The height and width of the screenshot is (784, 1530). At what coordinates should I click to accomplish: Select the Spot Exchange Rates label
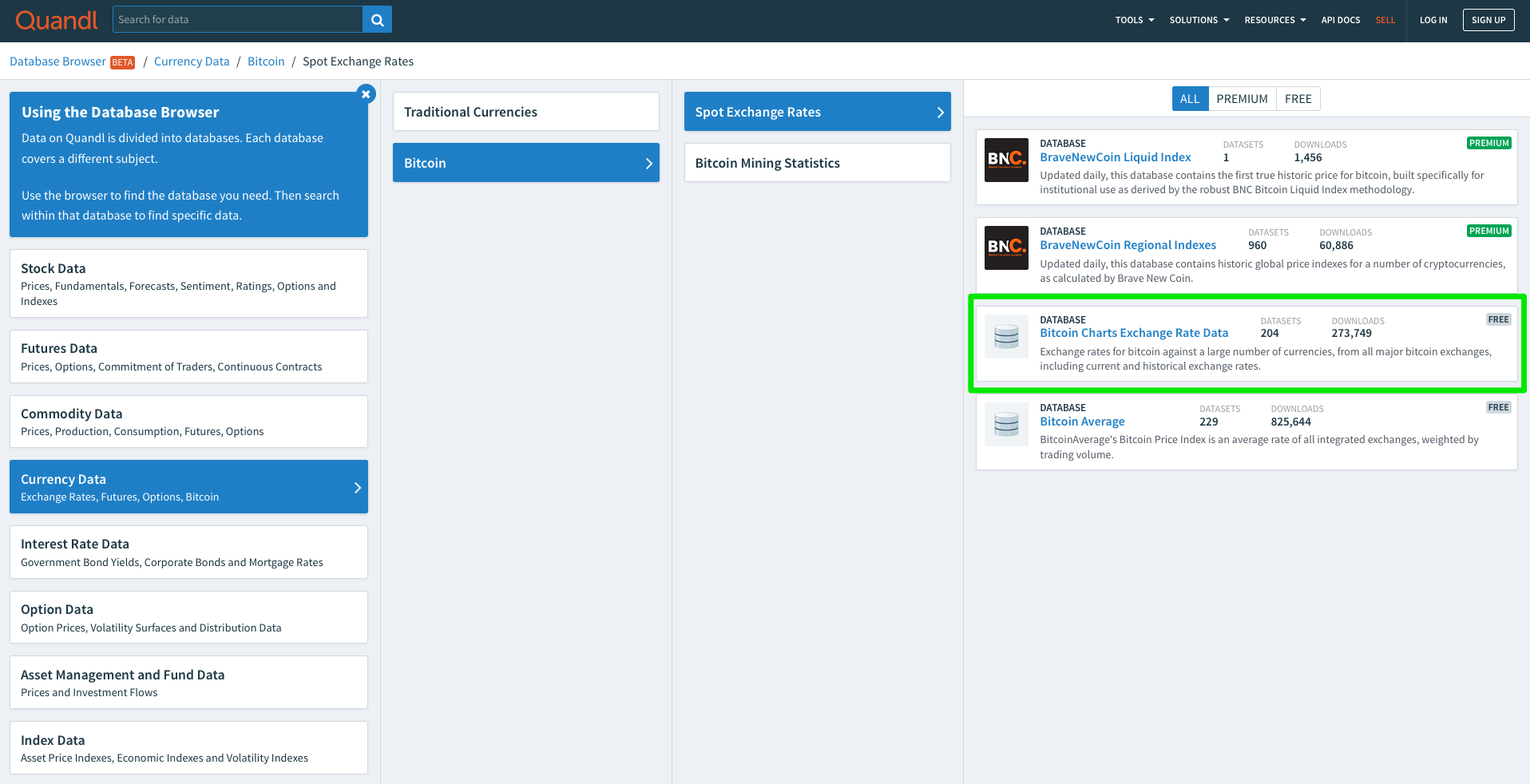(758, 113)
